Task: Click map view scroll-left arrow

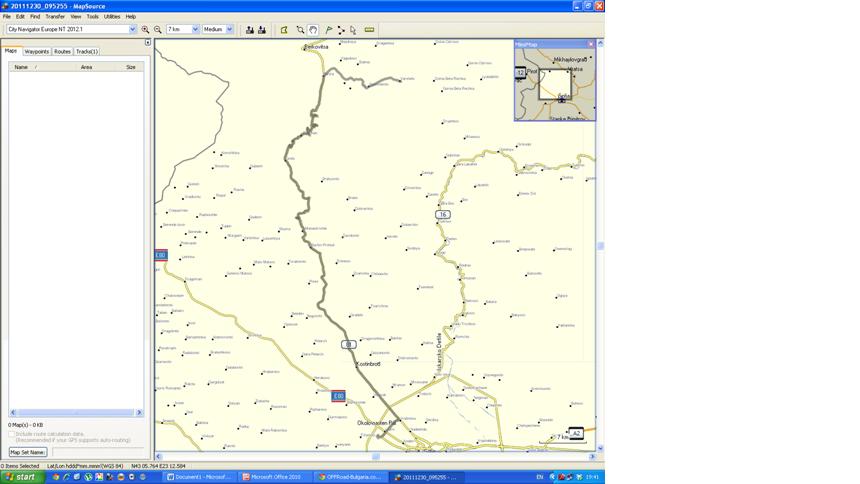Action: 159,457
